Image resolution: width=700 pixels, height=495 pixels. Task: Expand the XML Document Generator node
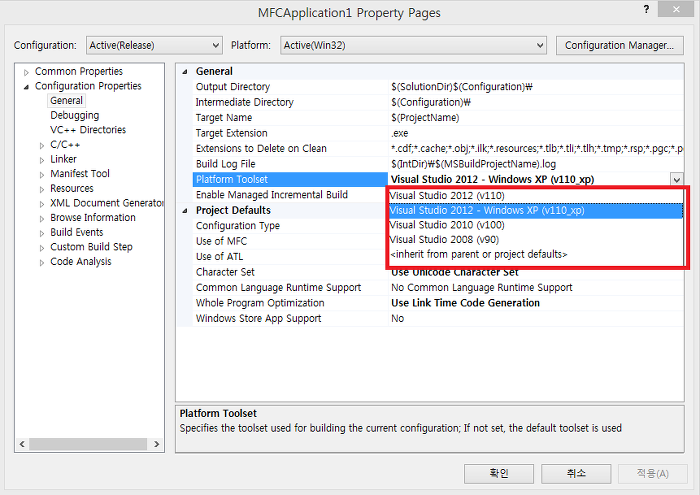[42, 204]
